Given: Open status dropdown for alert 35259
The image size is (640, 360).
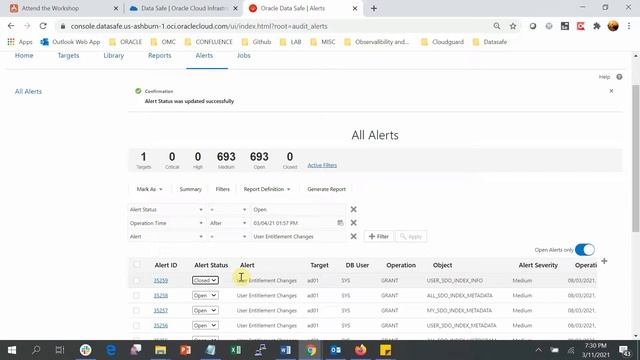Looking at the screenshot, I should coord(205,280).
